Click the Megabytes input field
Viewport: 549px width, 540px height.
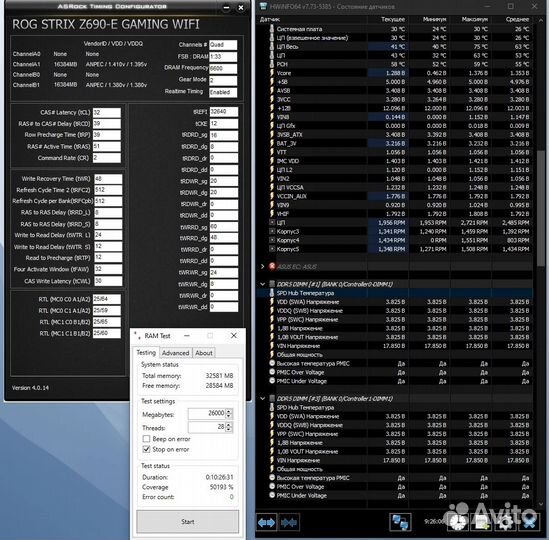(207, 414)
